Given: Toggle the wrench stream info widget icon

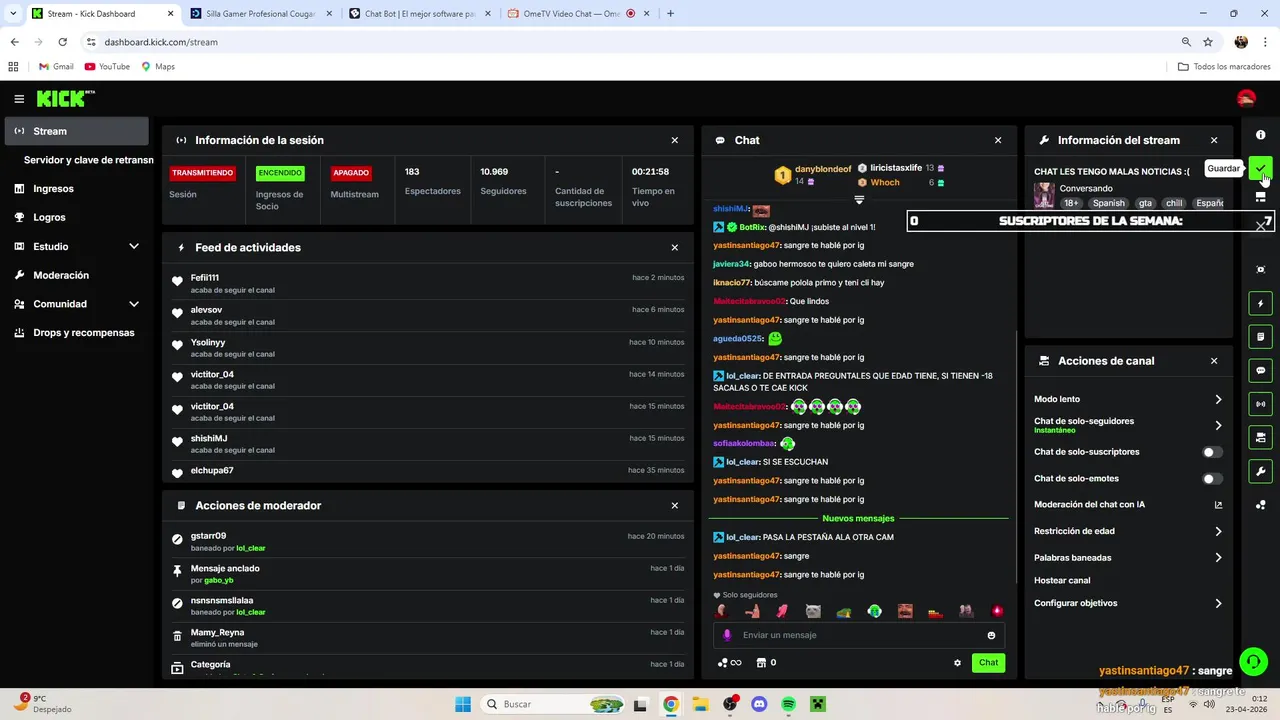Looking at the screenshot, I should [1260, 471].
